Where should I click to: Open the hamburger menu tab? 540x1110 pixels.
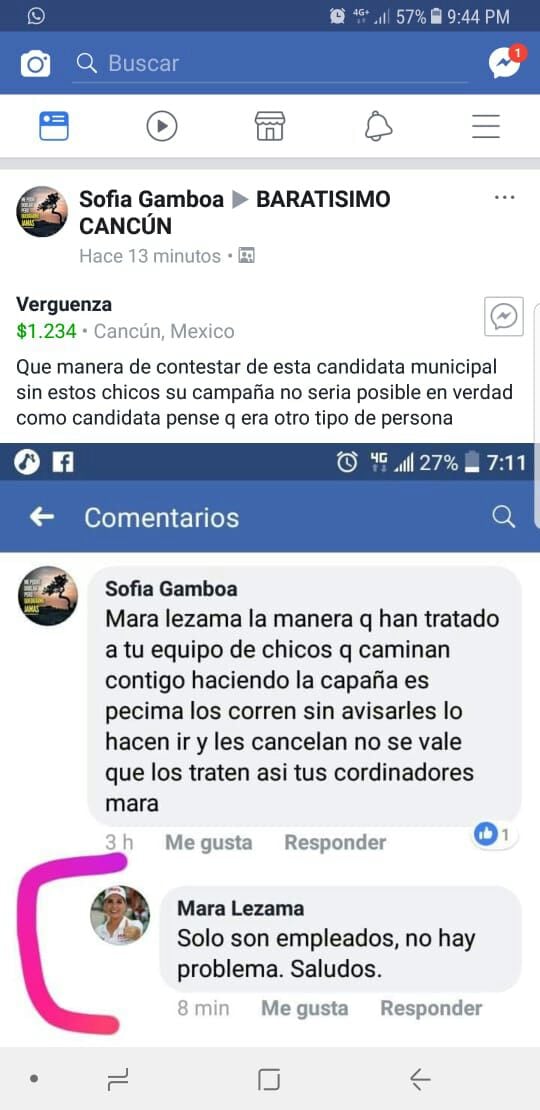tap(486, 127)
